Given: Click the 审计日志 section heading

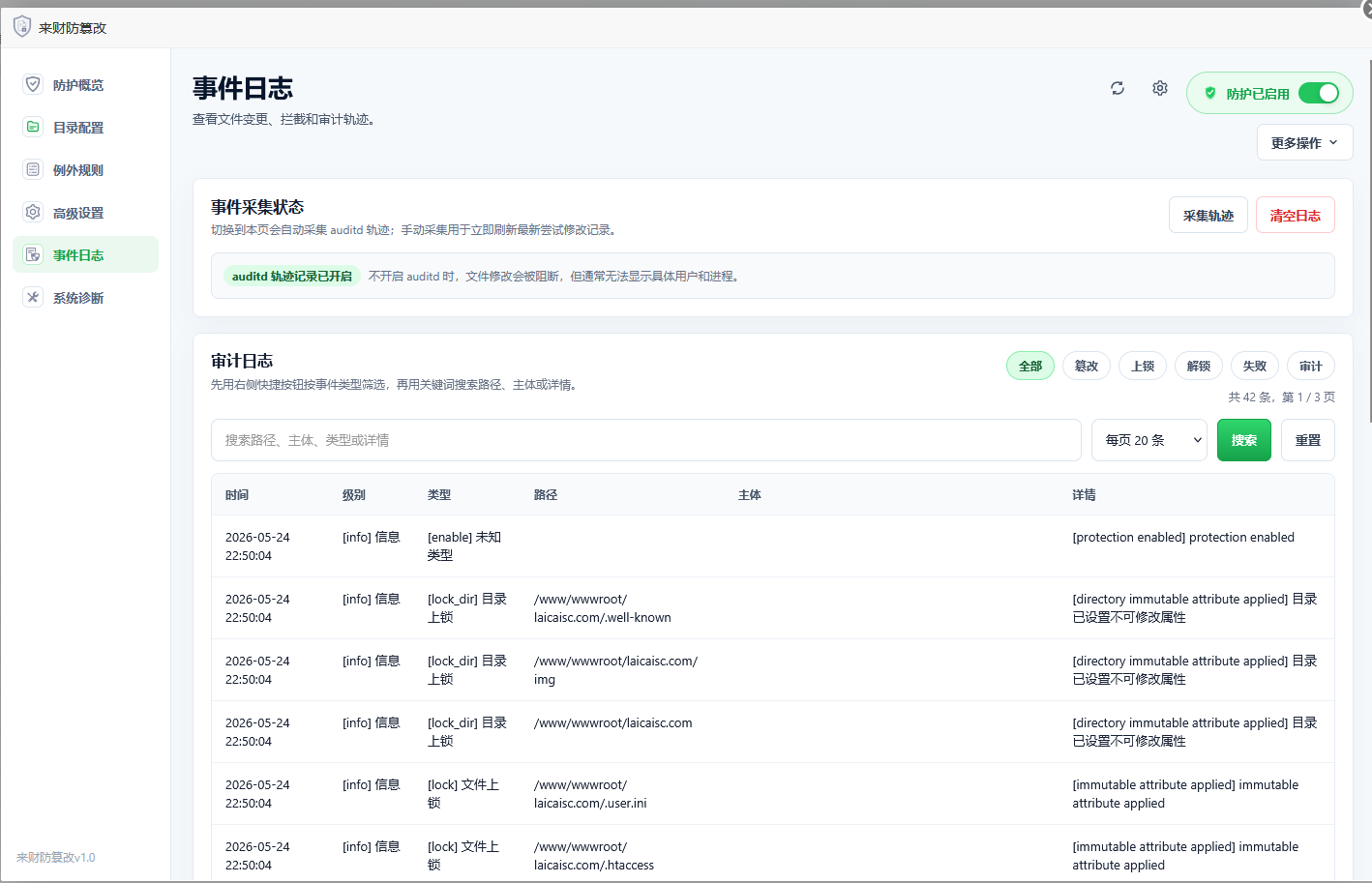Looking at the screenshot, I should [242, 361].
